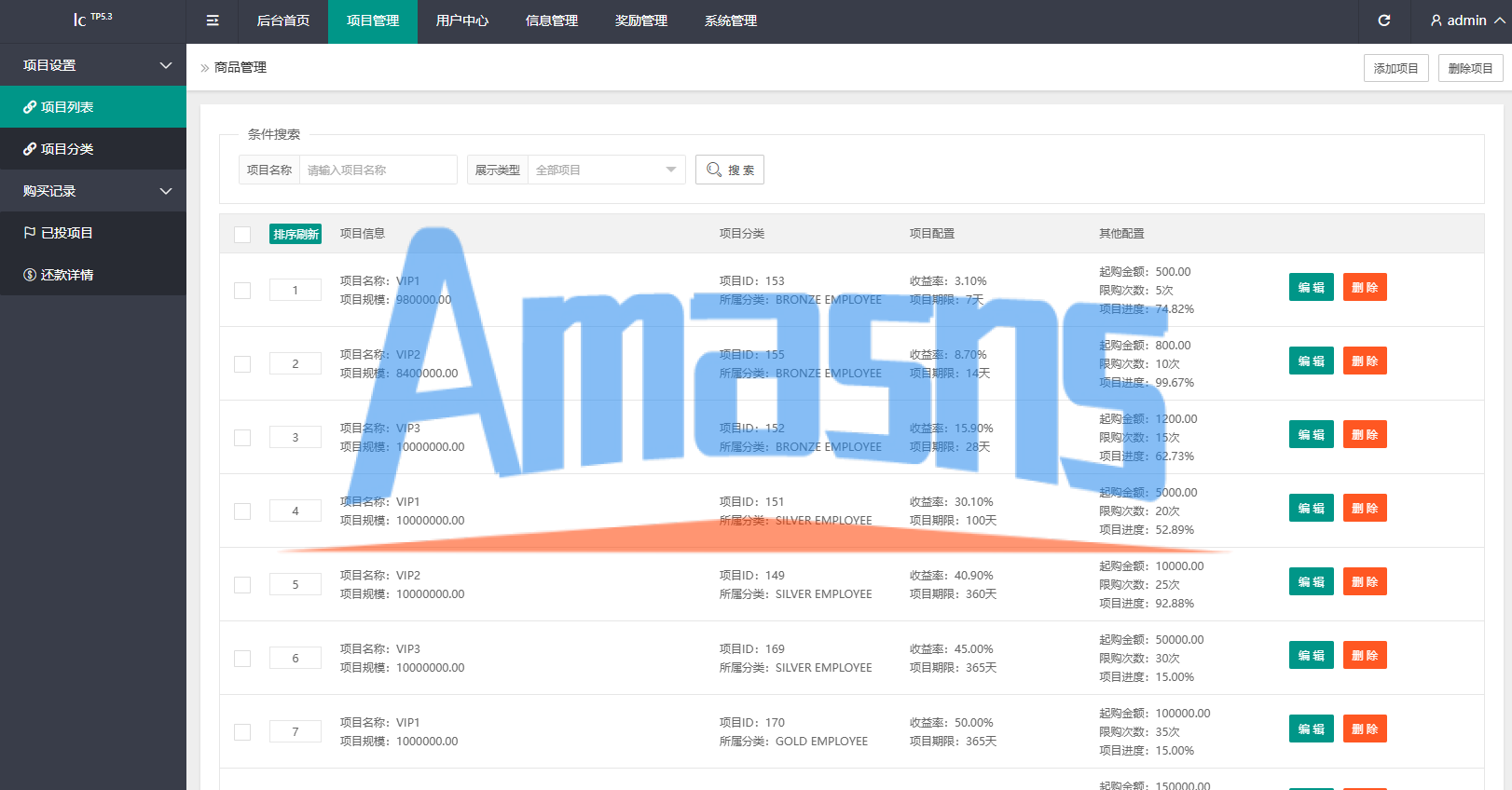Click the link icon beside 项目列表

tap(30, 107)
